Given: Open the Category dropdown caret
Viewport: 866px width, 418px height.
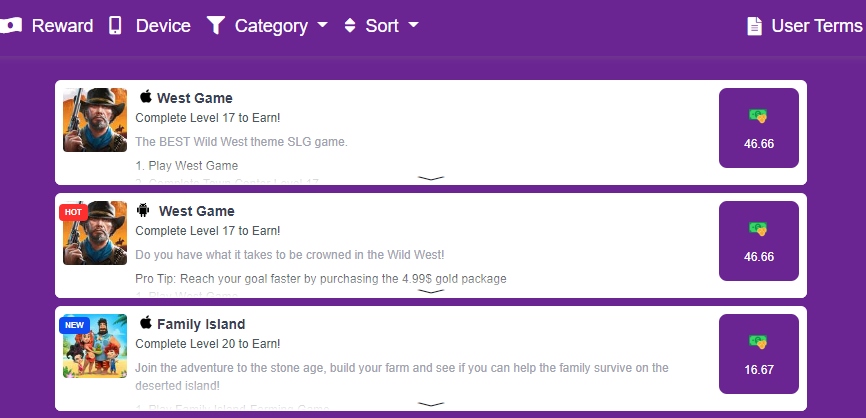Looking at the screenshot, I should click(x=323, y=25).
